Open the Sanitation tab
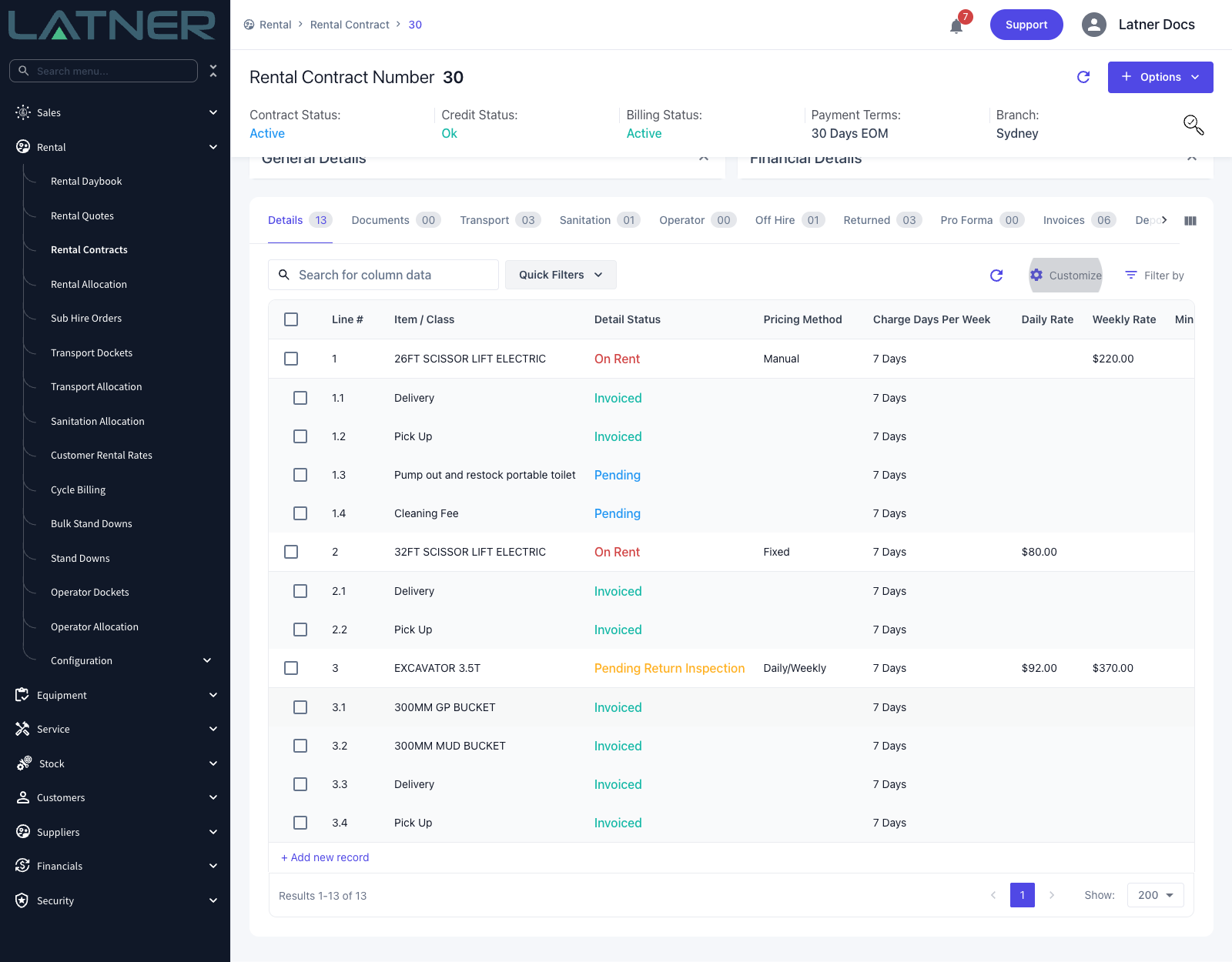The image size is (1232, 962). (600, 220)
